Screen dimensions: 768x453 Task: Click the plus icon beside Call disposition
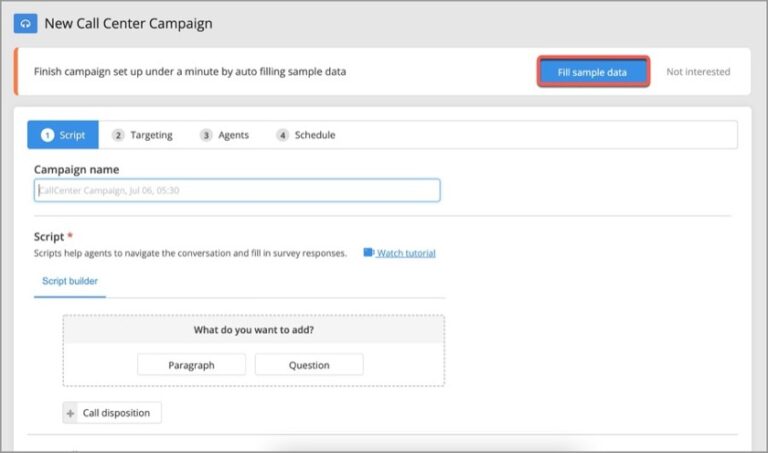click(70, 412)
